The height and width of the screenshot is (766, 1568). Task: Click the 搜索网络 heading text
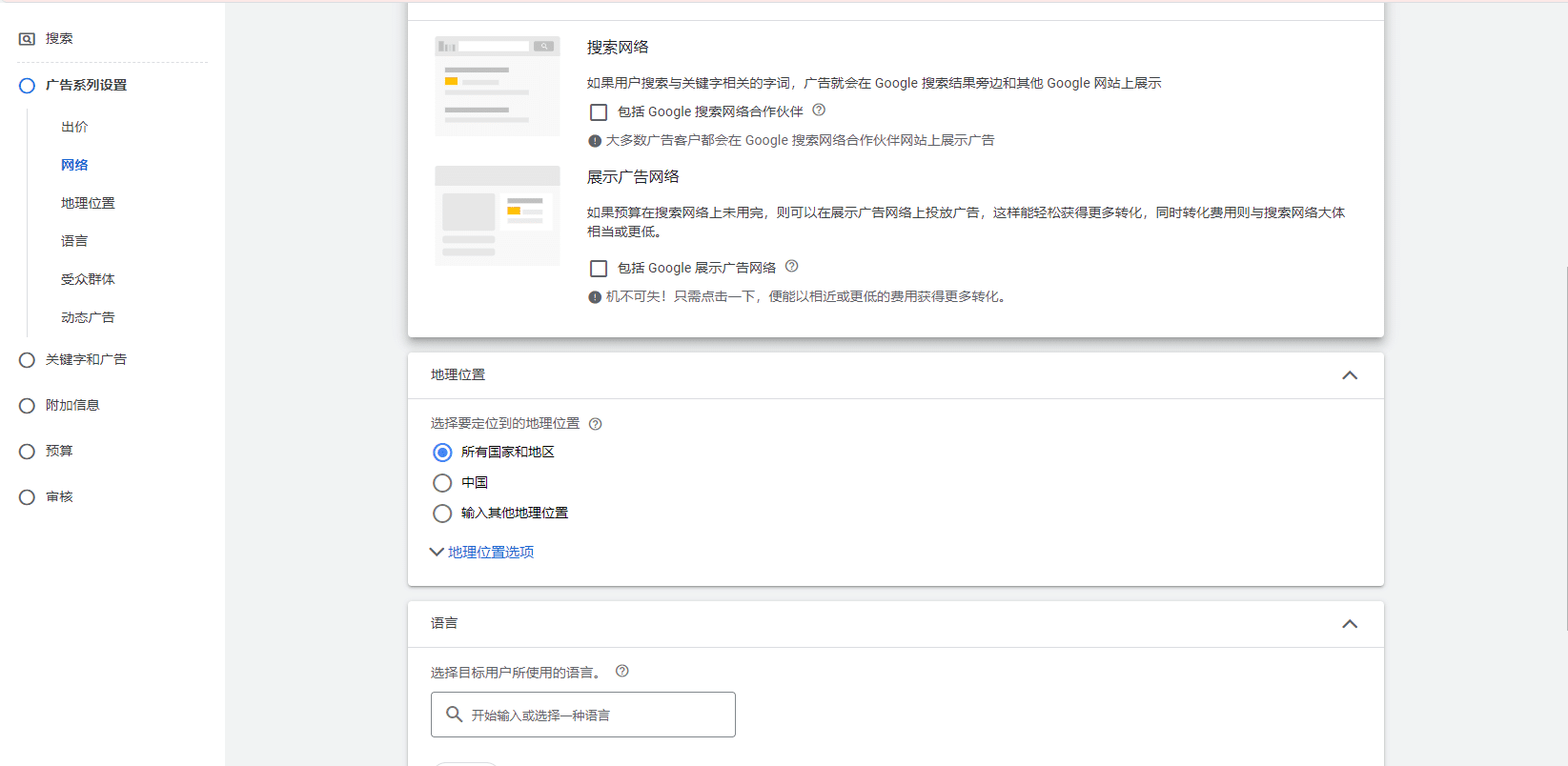tap(618, 47)
